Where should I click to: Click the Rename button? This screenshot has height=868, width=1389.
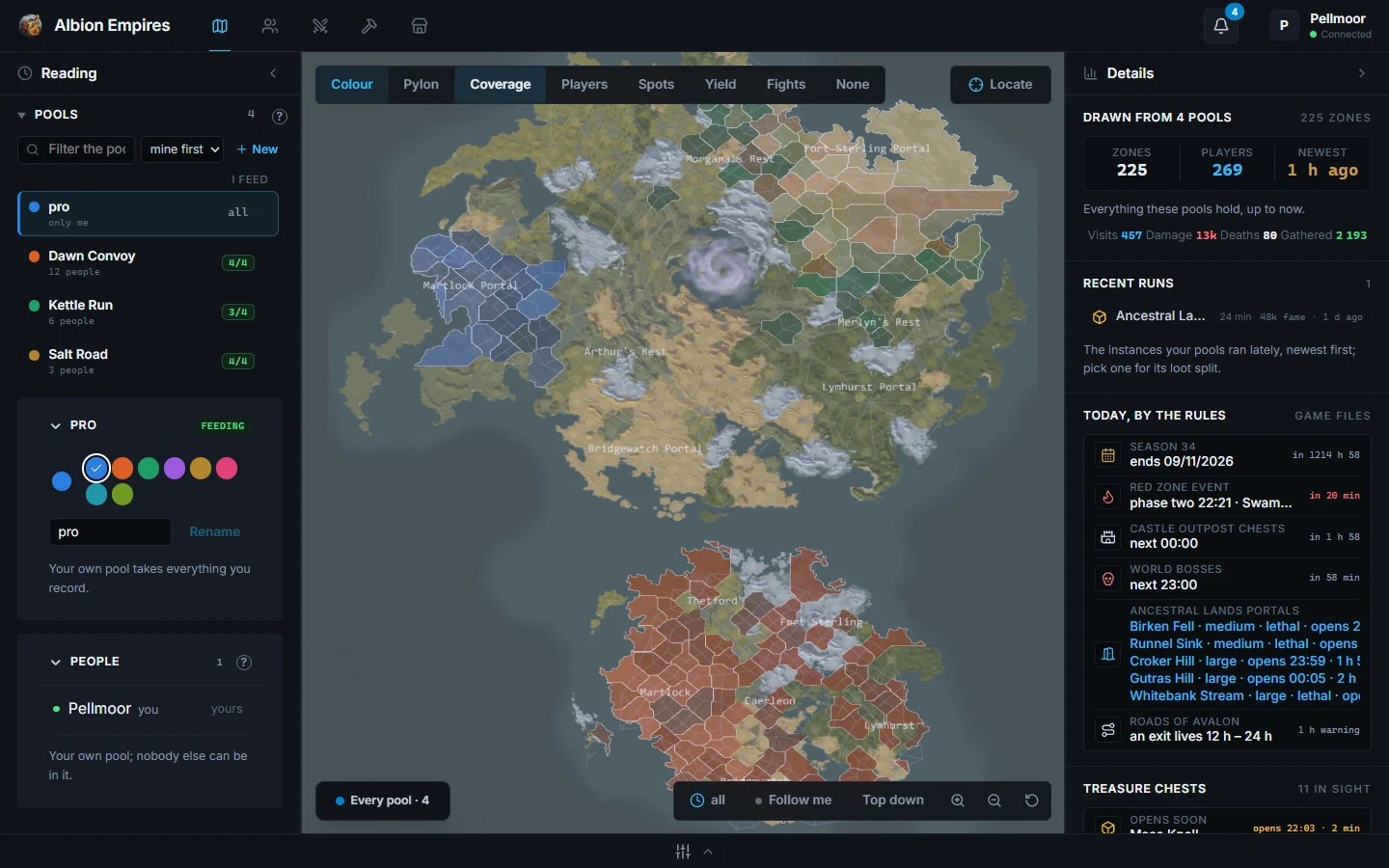pyautogui.click(x=214, y=532)
